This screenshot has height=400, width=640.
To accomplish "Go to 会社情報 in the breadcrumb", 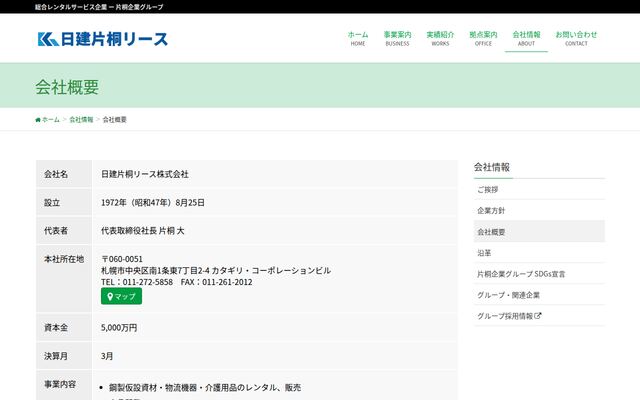I will [x=81, y=120].
